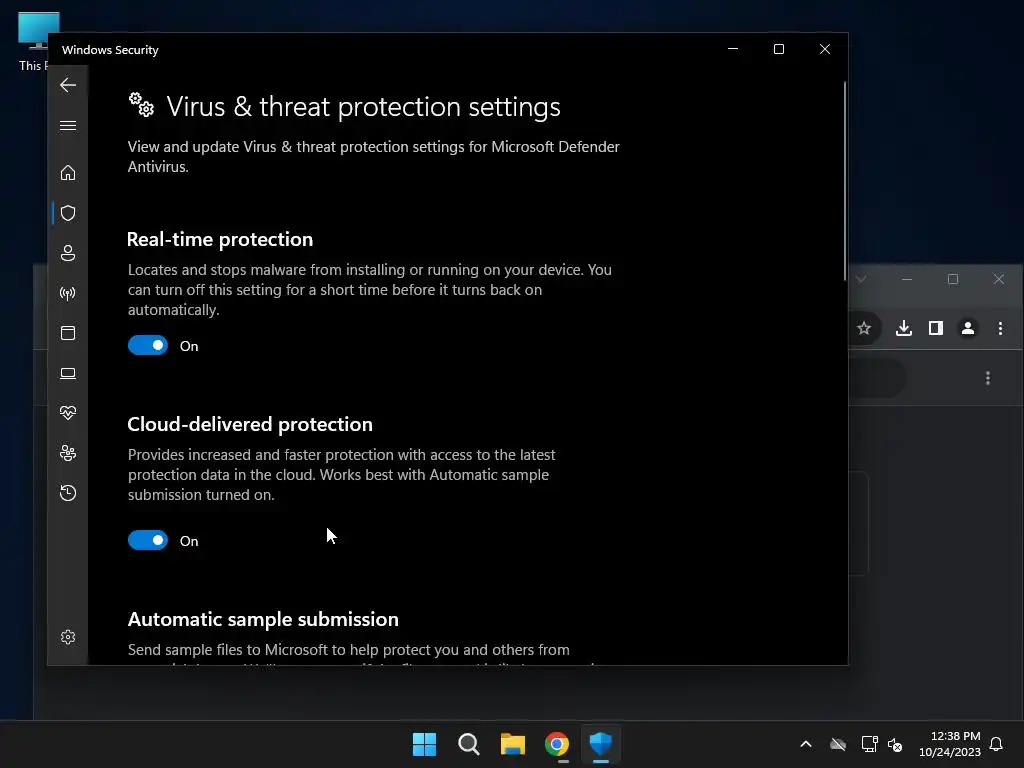
Task: Toggle Chrome side panel icon
Action: [936, 328]
